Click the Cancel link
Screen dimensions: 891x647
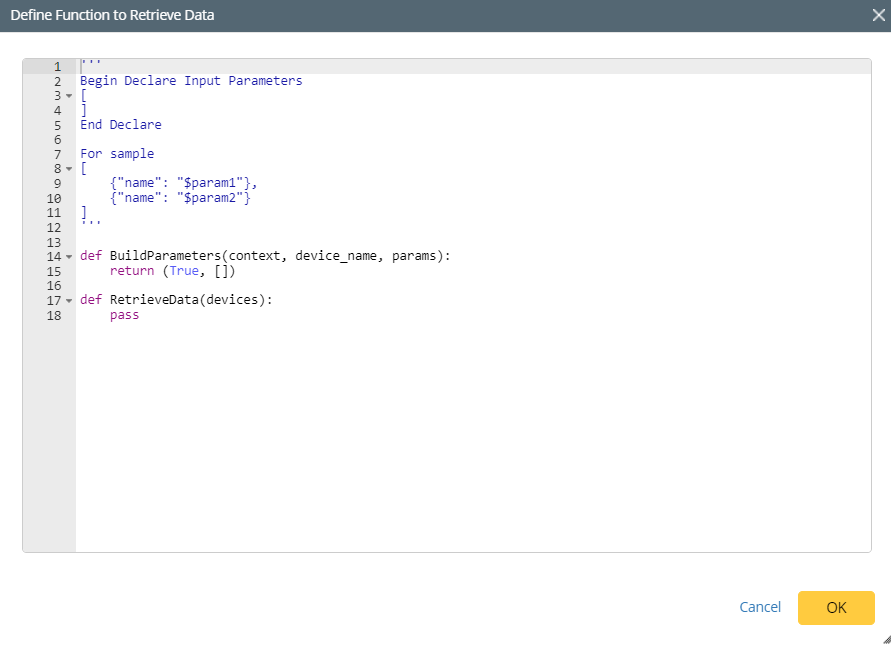759,607
